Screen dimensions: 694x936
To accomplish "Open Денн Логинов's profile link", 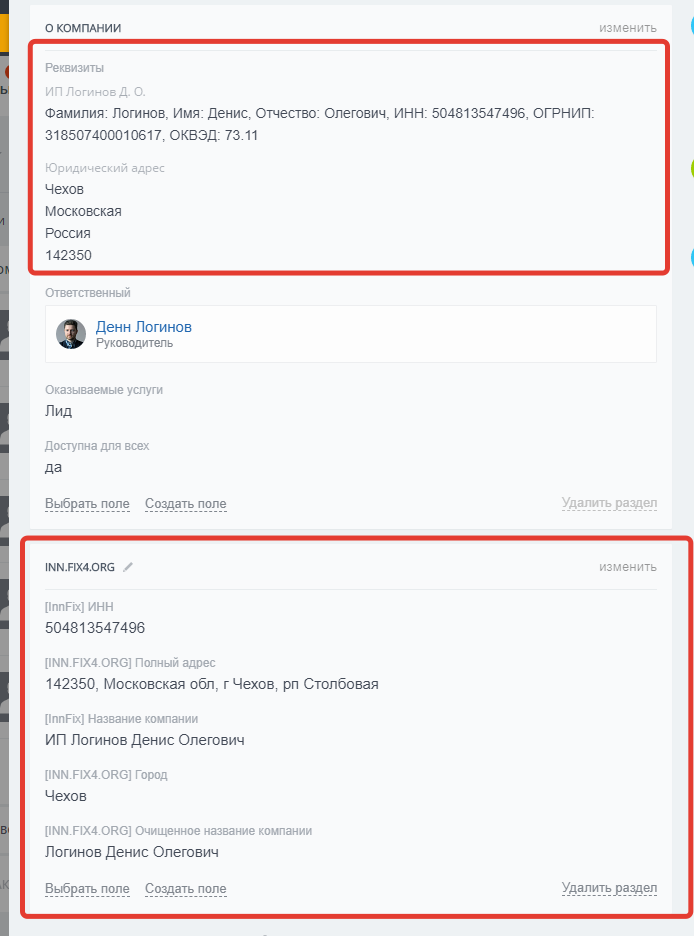I will (144, 327).
